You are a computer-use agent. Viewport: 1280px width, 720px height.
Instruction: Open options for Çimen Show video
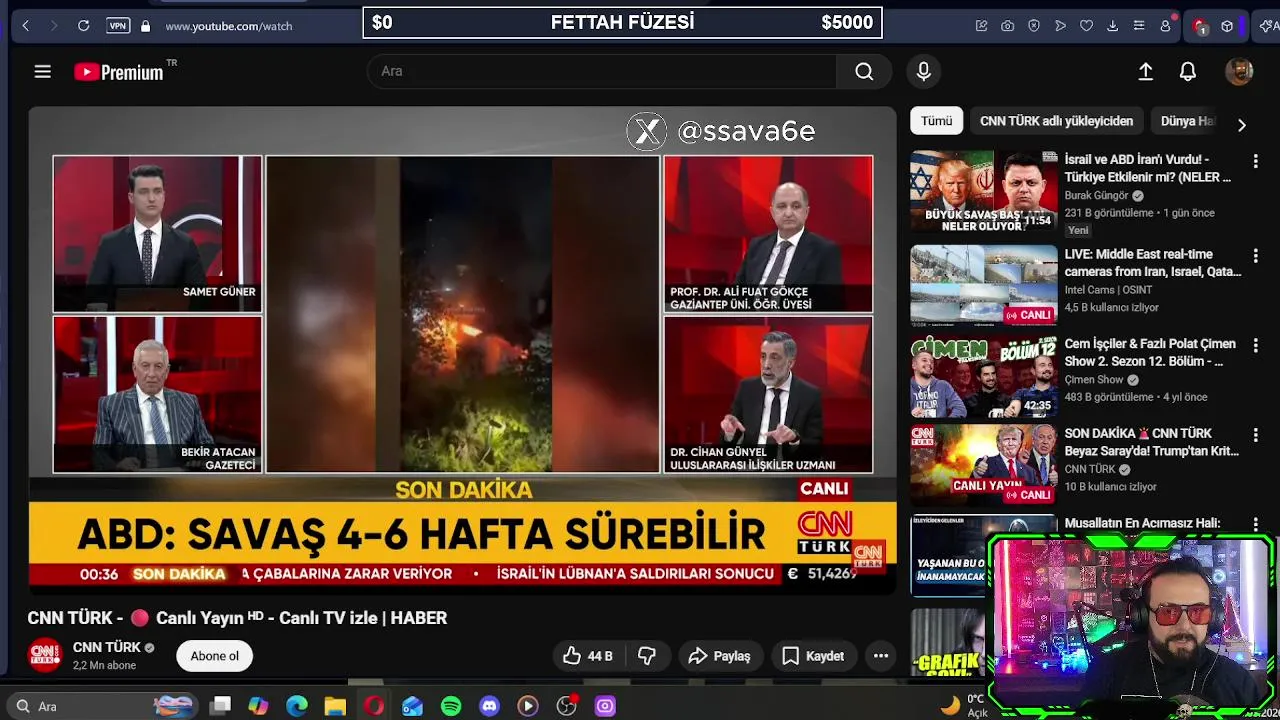pos(1256,346)
